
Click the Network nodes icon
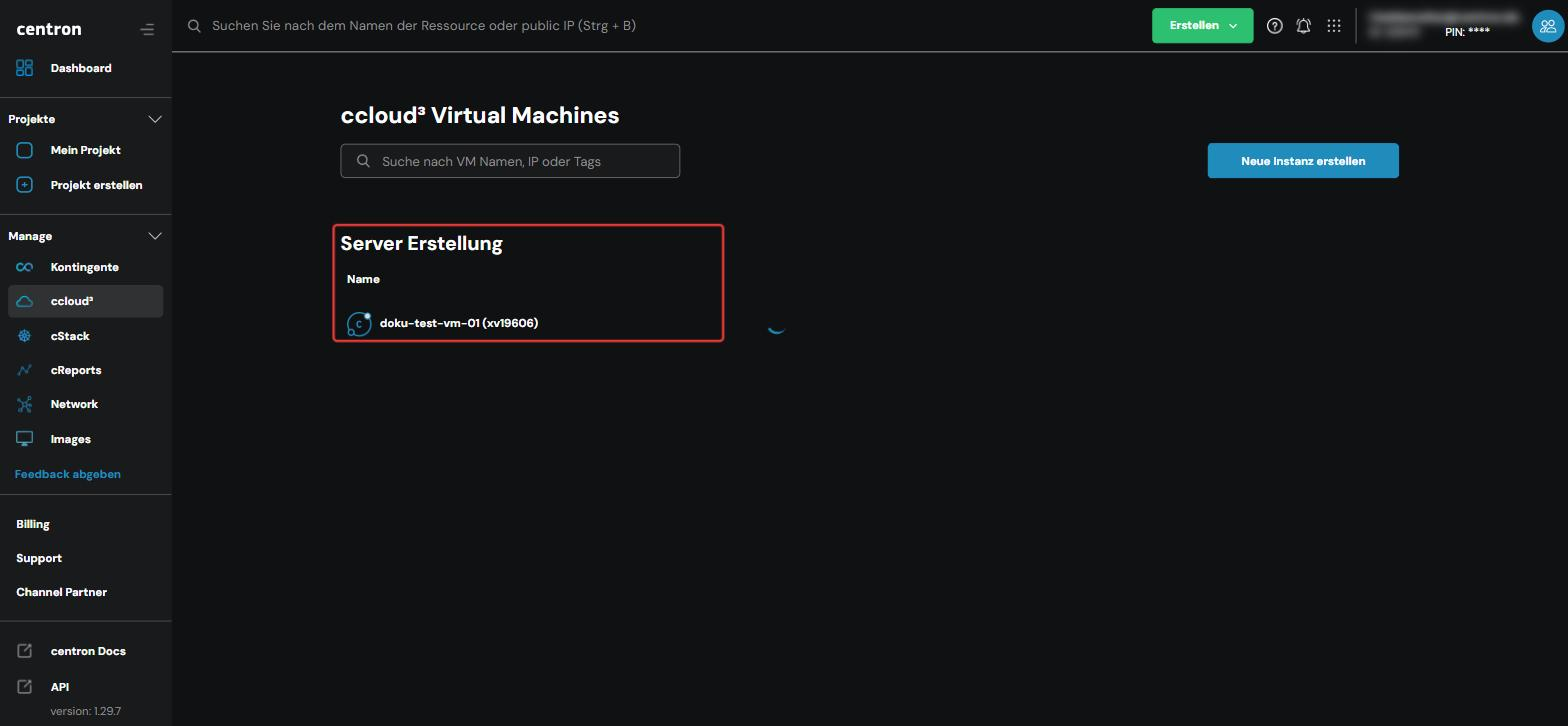pyautogui.click(x=25, y=404)
